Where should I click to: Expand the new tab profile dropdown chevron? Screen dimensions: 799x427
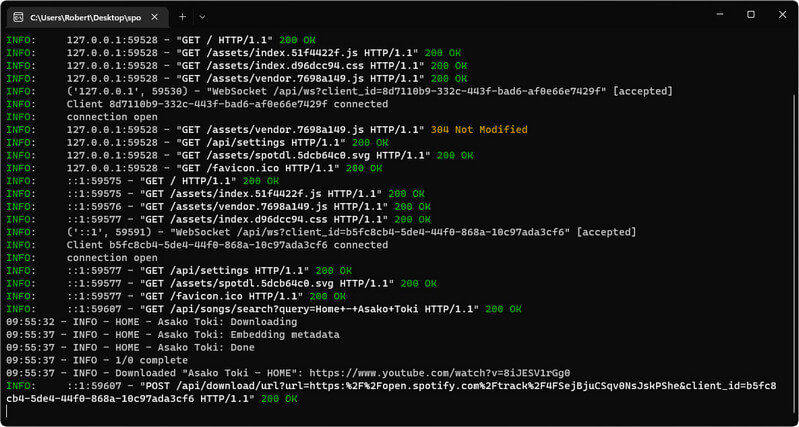coord(202,17)
